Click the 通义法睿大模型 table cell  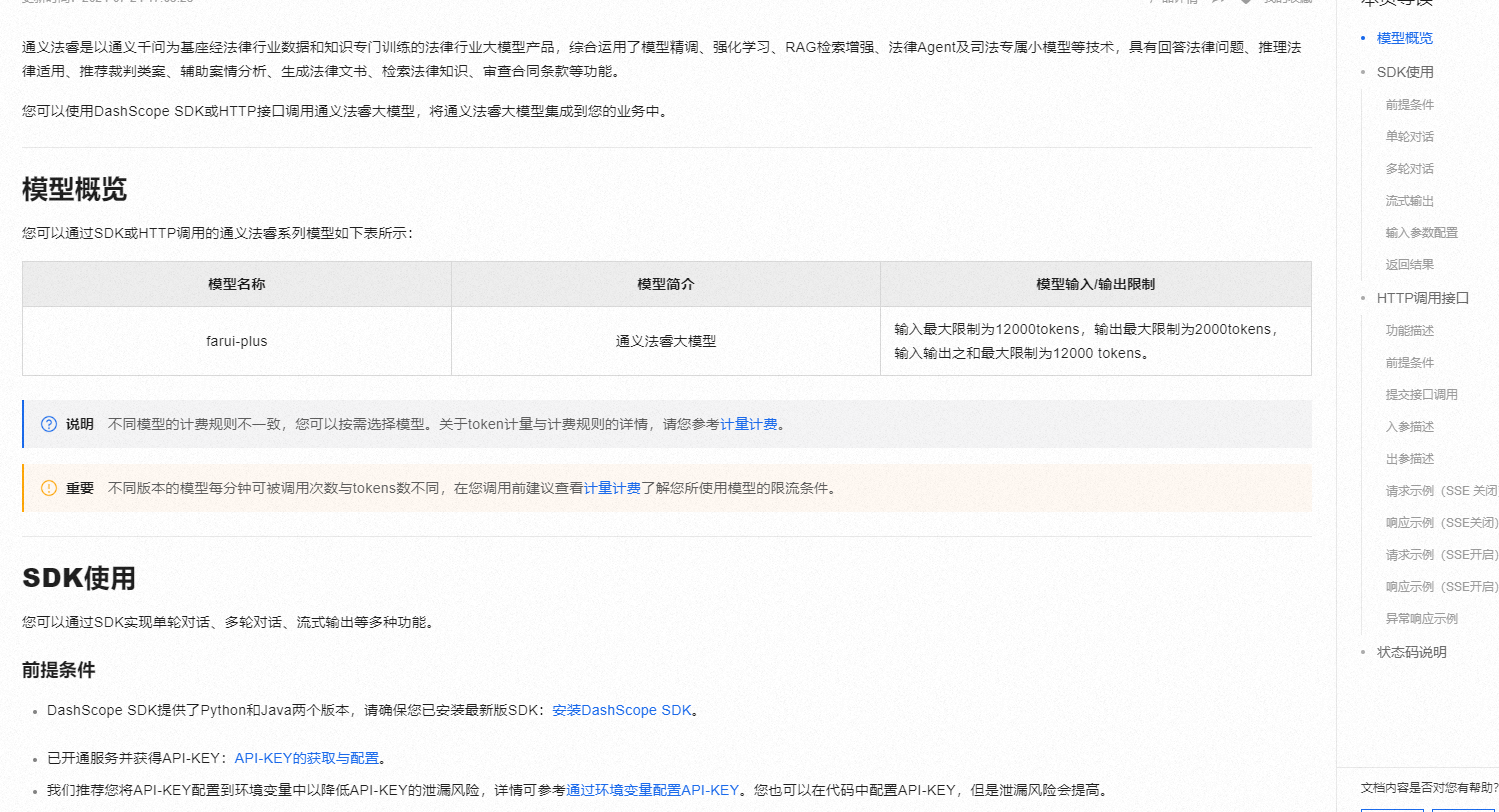[666, 341]
